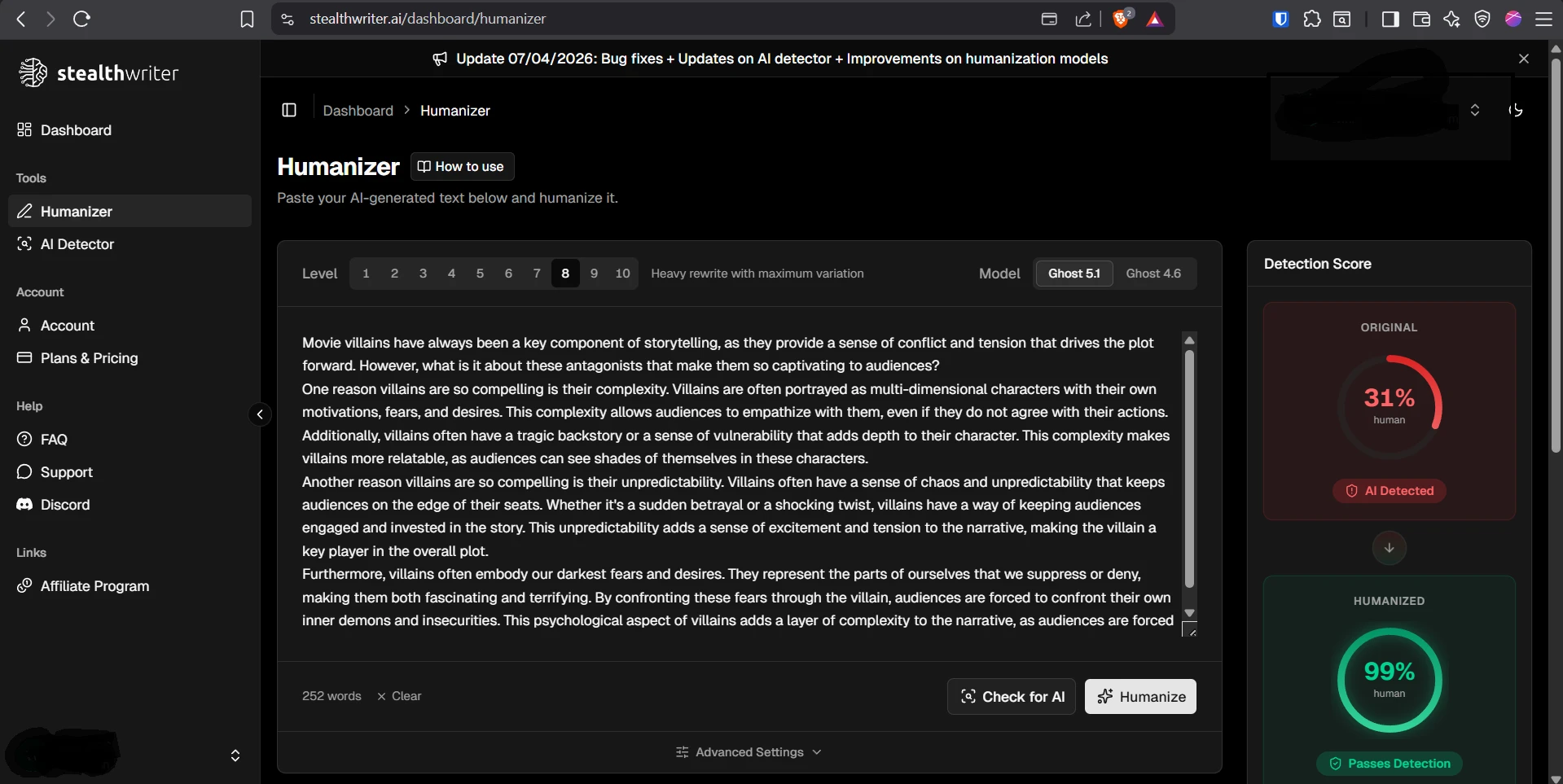This screenshot has width=1563, height=784.
Task: Click Dashboard in the breadcrumb
Action: pos(357,110)
